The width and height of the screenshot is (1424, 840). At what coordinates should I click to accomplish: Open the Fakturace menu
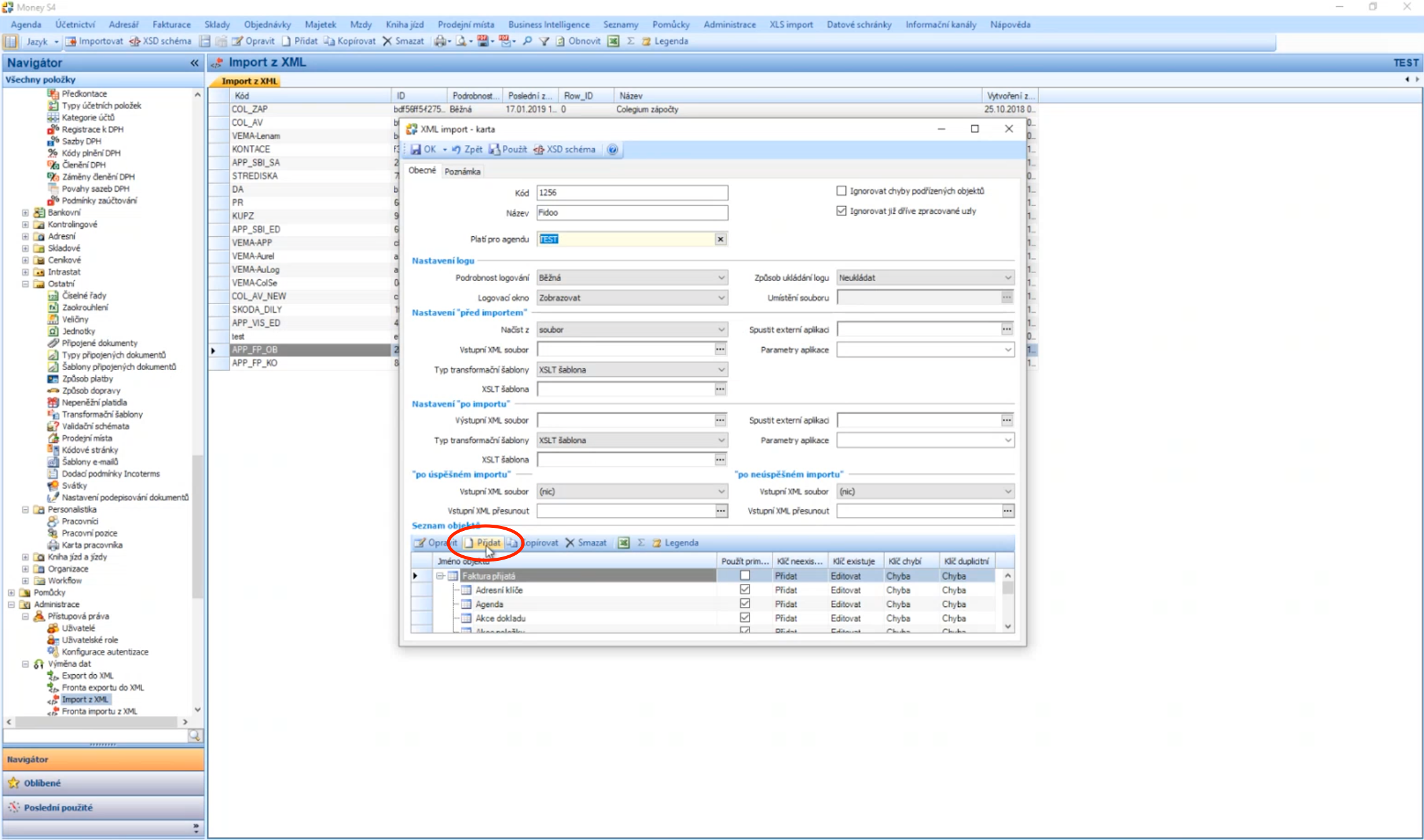coord(171,24)
